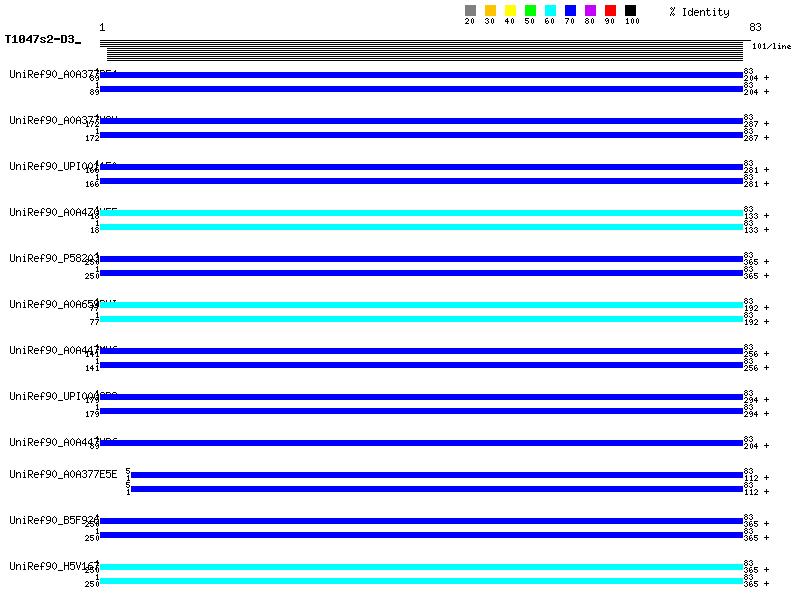Open the UniRef90_A0A377E5E hit label
This screenshot has height=600, width=800.
point(63,474)
